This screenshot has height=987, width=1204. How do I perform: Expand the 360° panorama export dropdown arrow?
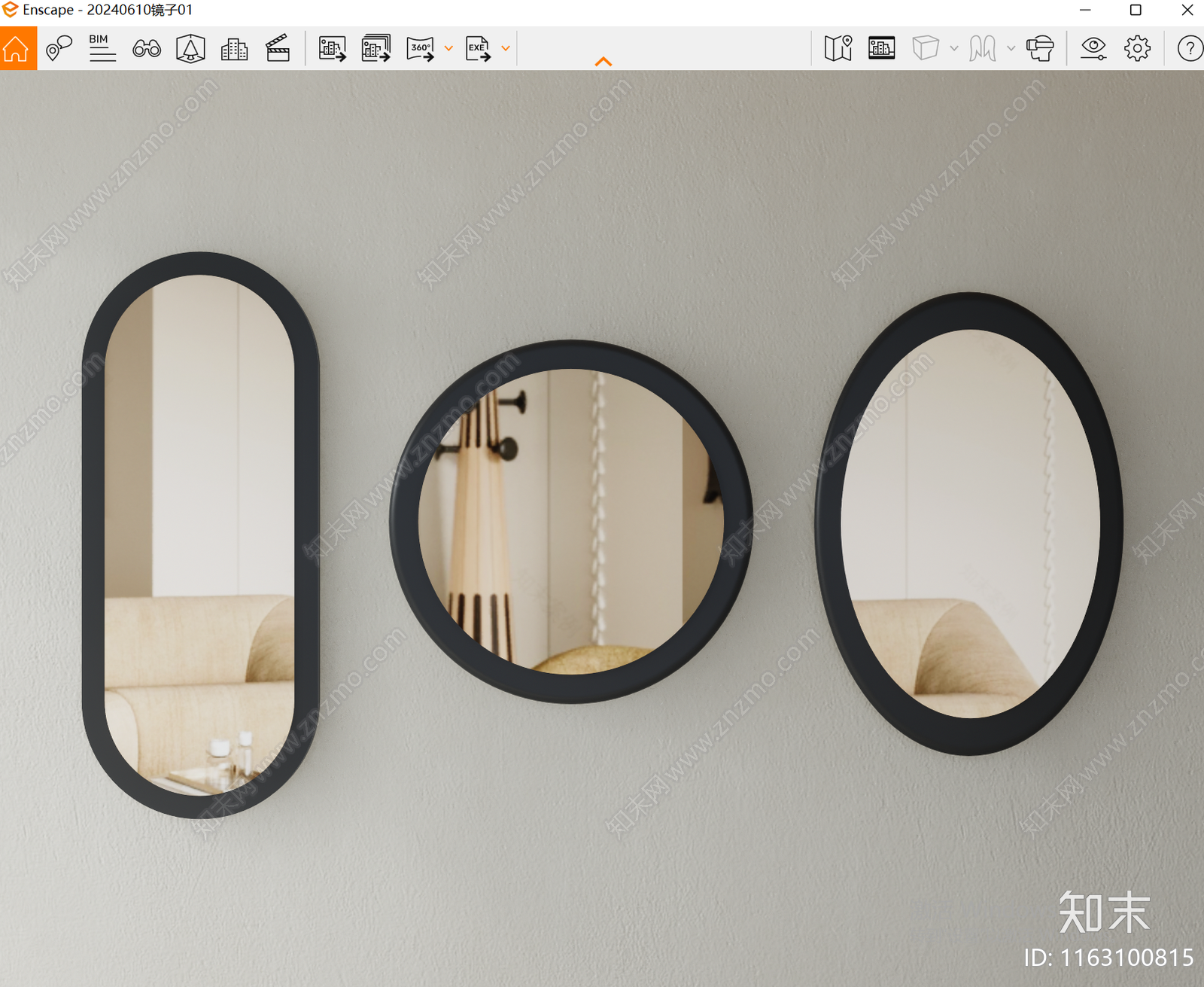(448, 49)
